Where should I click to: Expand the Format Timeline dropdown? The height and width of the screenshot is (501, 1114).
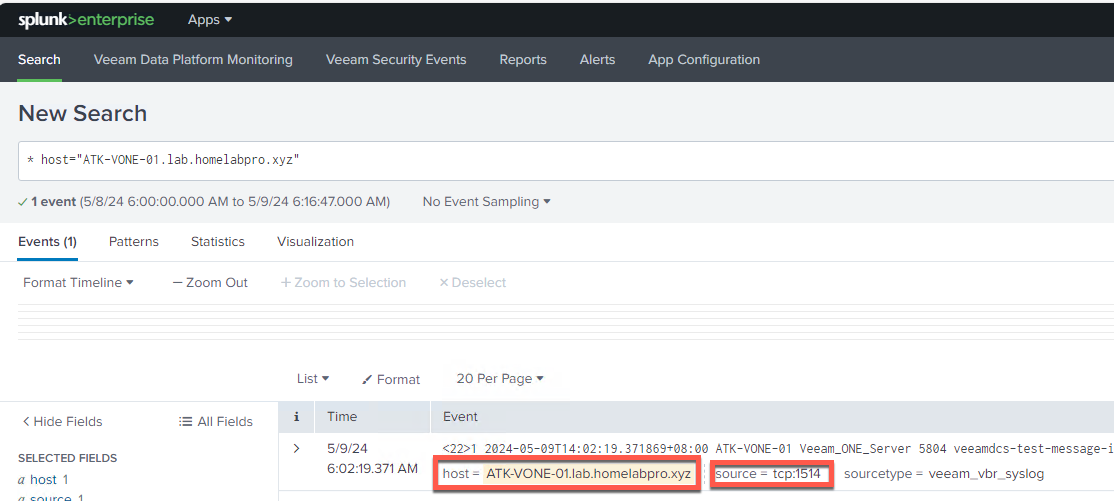[78, 283]
